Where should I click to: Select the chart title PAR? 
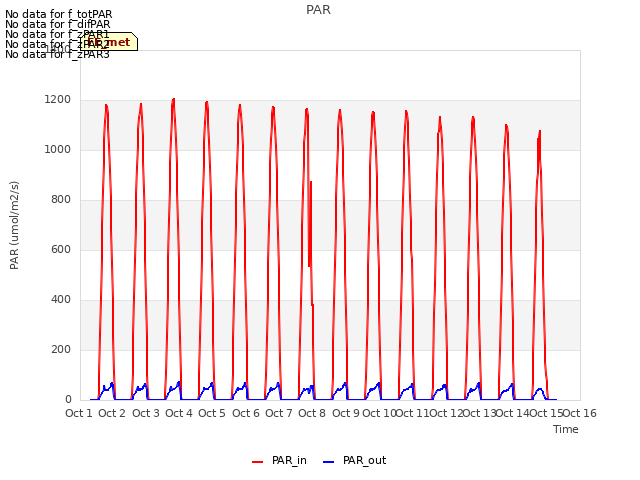click(318, 10)
